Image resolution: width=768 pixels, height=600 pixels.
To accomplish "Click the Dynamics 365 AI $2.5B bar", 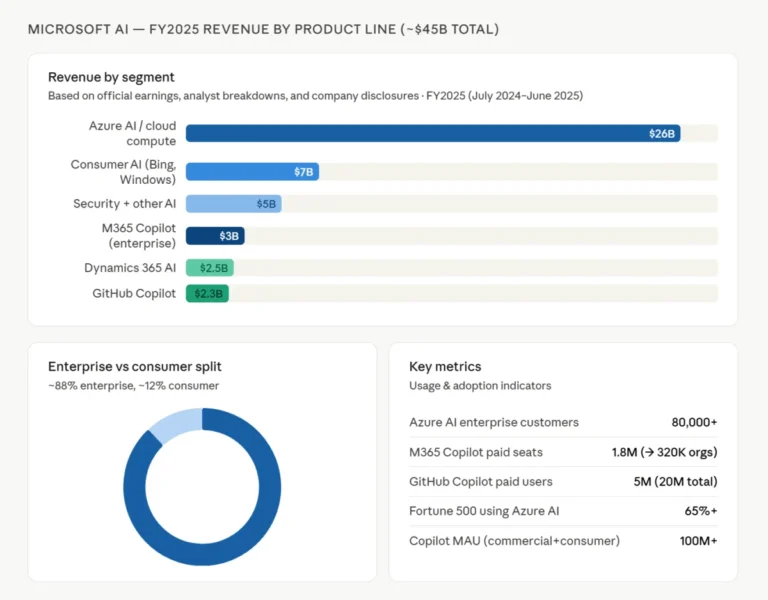I will (x=210, y=268).
